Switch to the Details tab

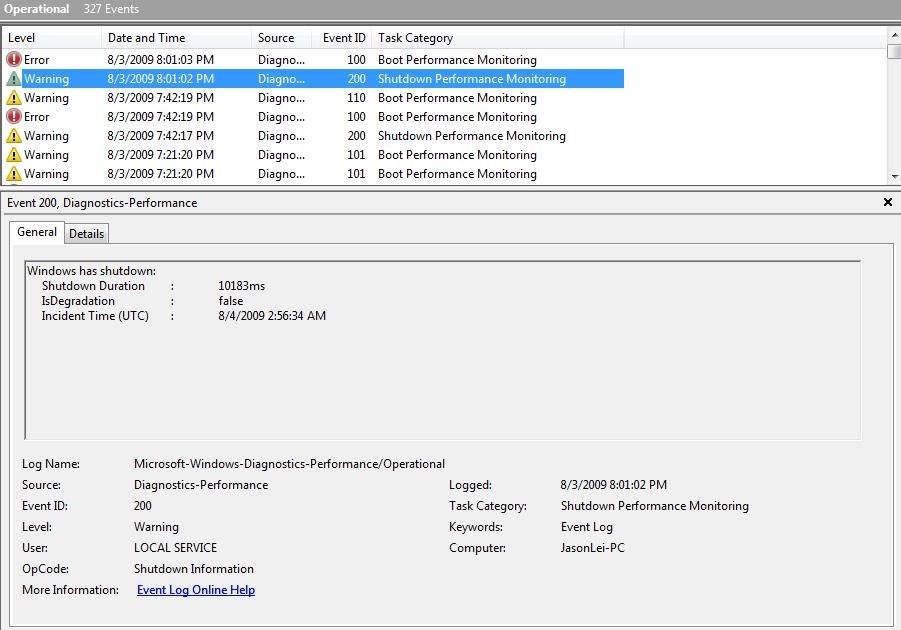(86, 234)
